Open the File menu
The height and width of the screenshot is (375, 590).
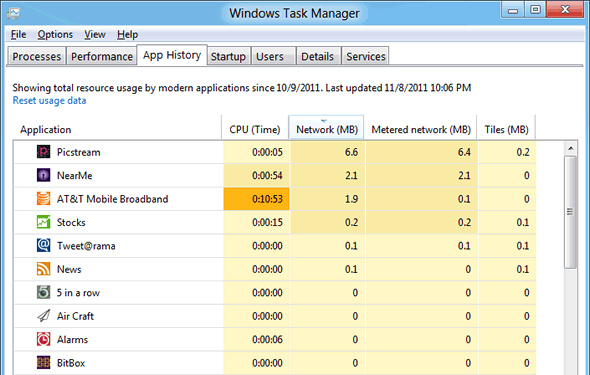pyautogui.click(x=18, y=35)
